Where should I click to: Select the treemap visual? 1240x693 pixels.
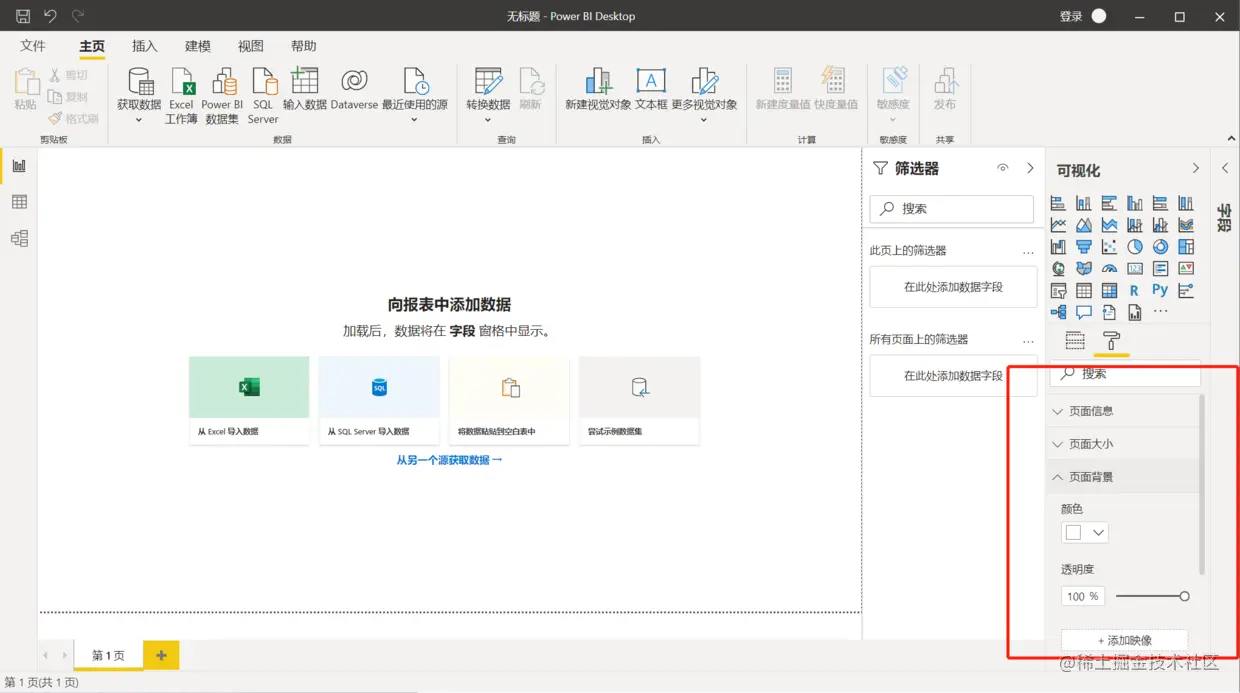click(x=1186, y=247)
